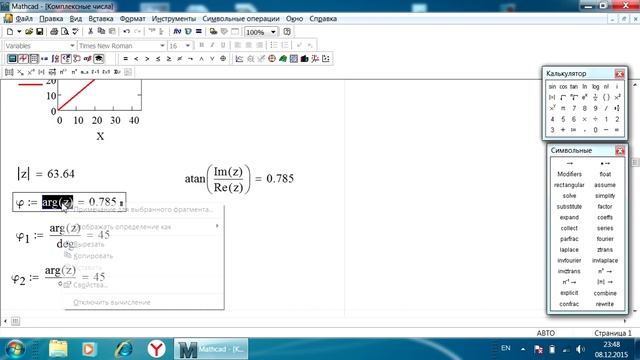Expand the view-definition-as submenu arrow
Image resolution: width=640 pixels, height=360 pixels.
click(217, 226)
